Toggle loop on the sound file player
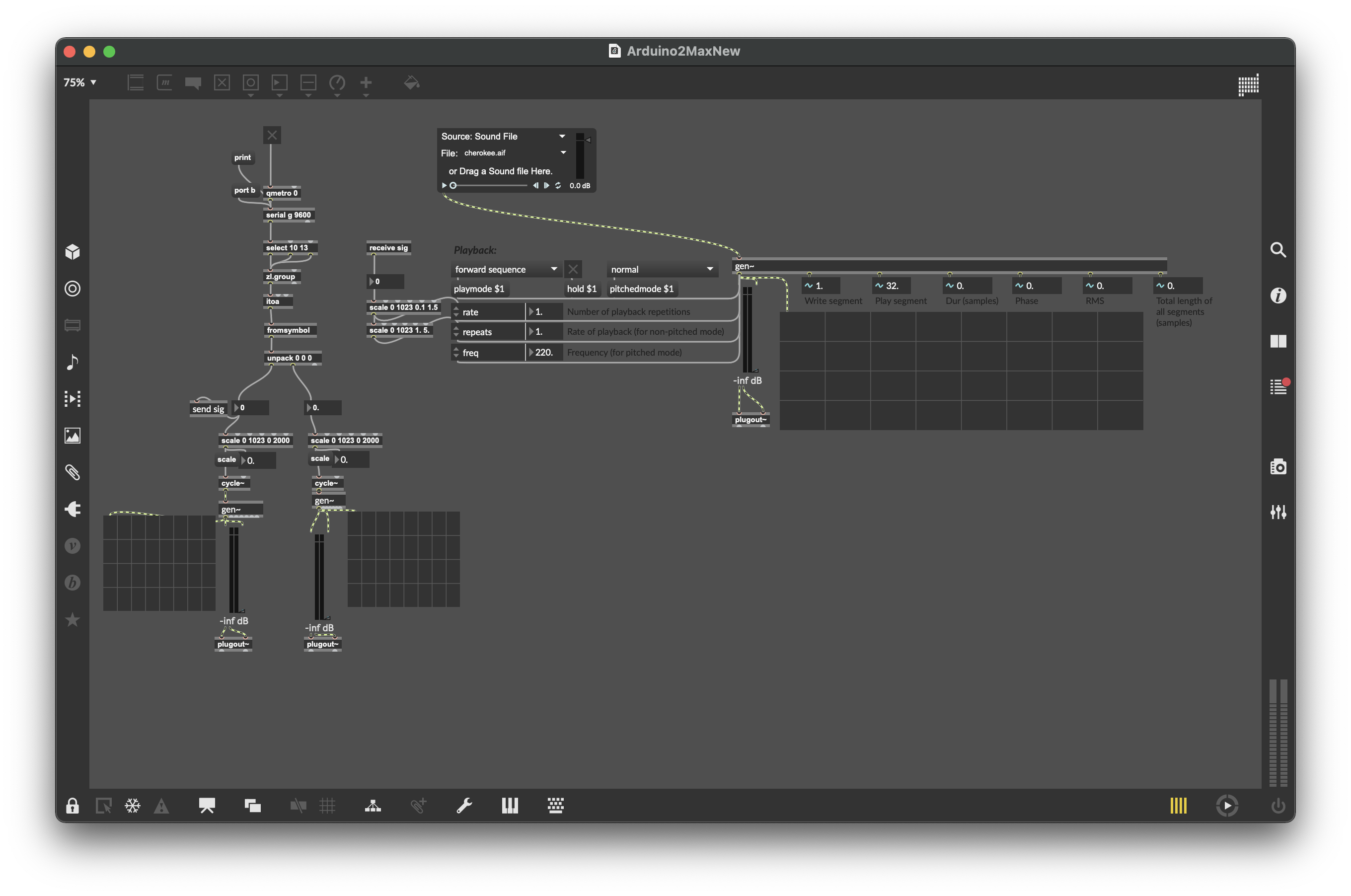 pyautogui.click(x=558, y=185)
